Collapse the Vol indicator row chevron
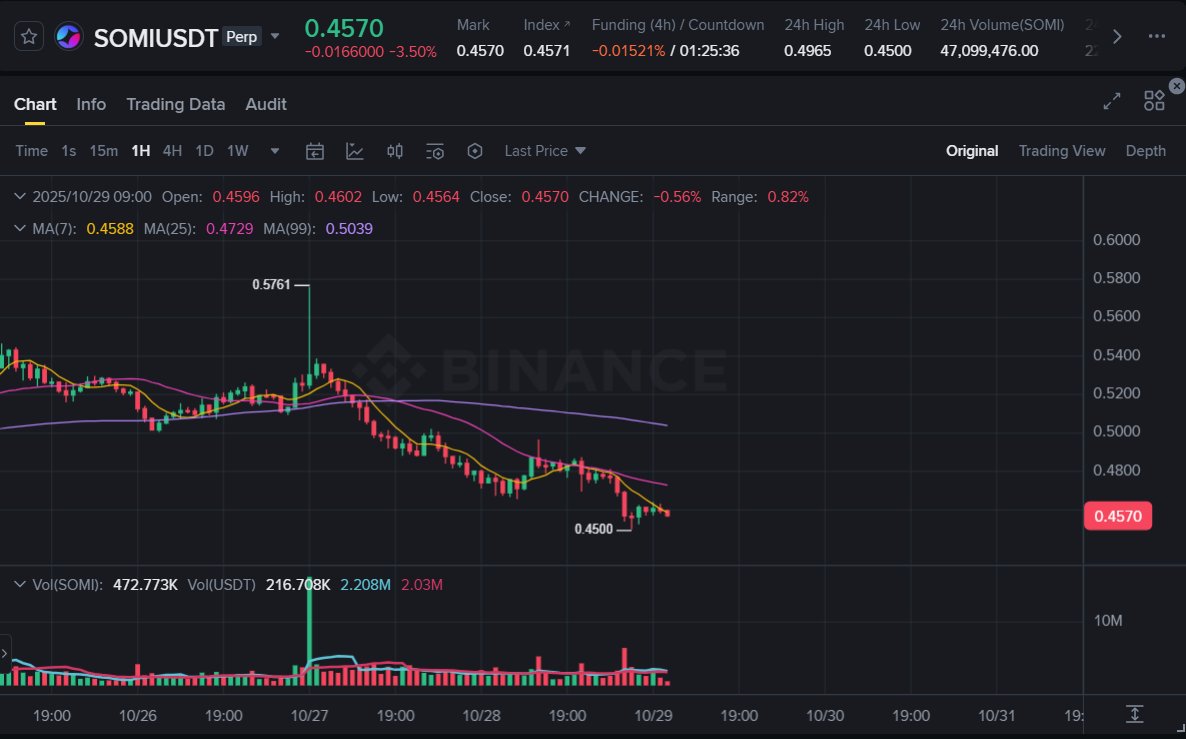The image size is (1186, 739). click(20, 585)
